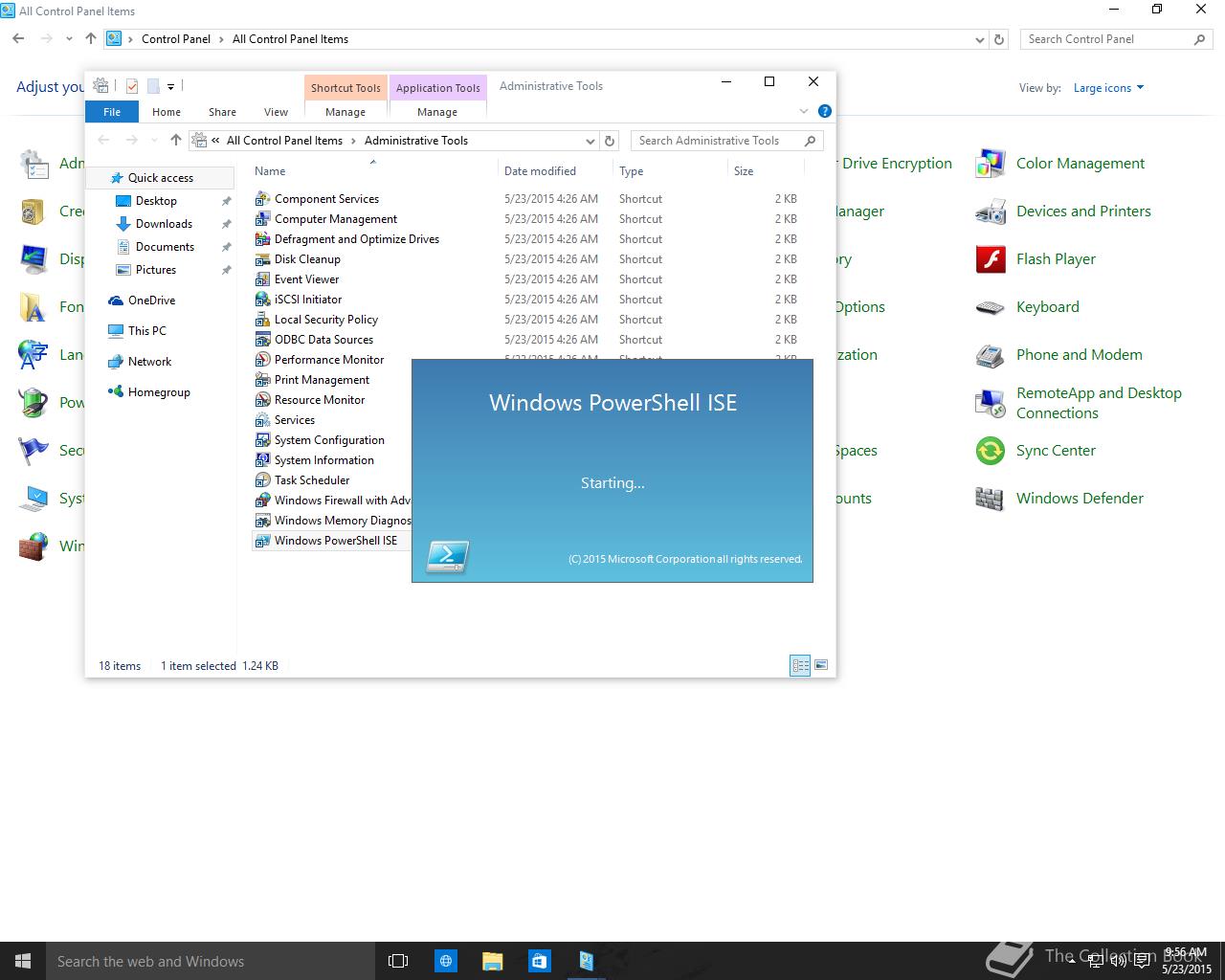Select the System Information icon
This screenshot has width=1225, height=980.
[262, 460]
